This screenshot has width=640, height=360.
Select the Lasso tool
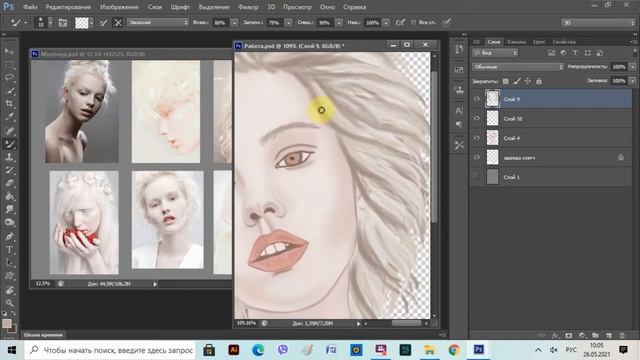click(9, 78)
